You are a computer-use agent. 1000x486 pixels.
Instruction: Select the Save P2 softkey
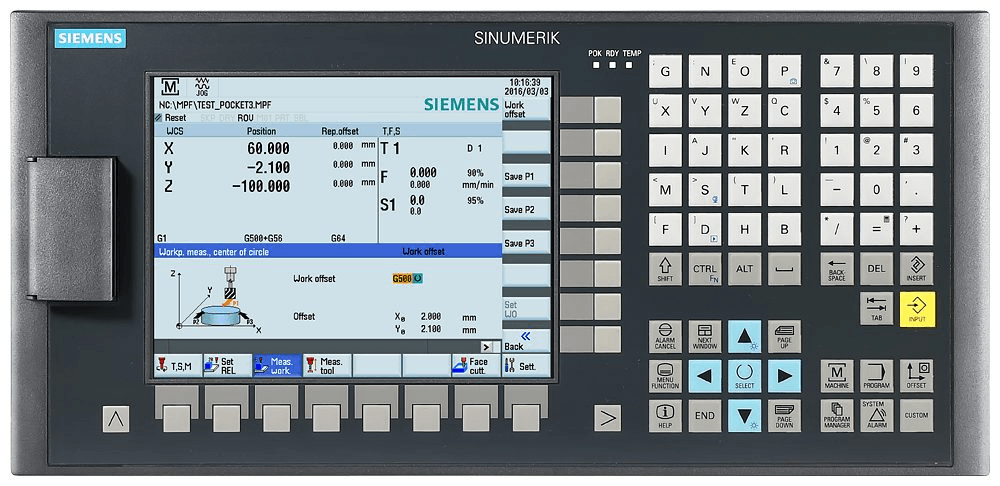[526, 209]
